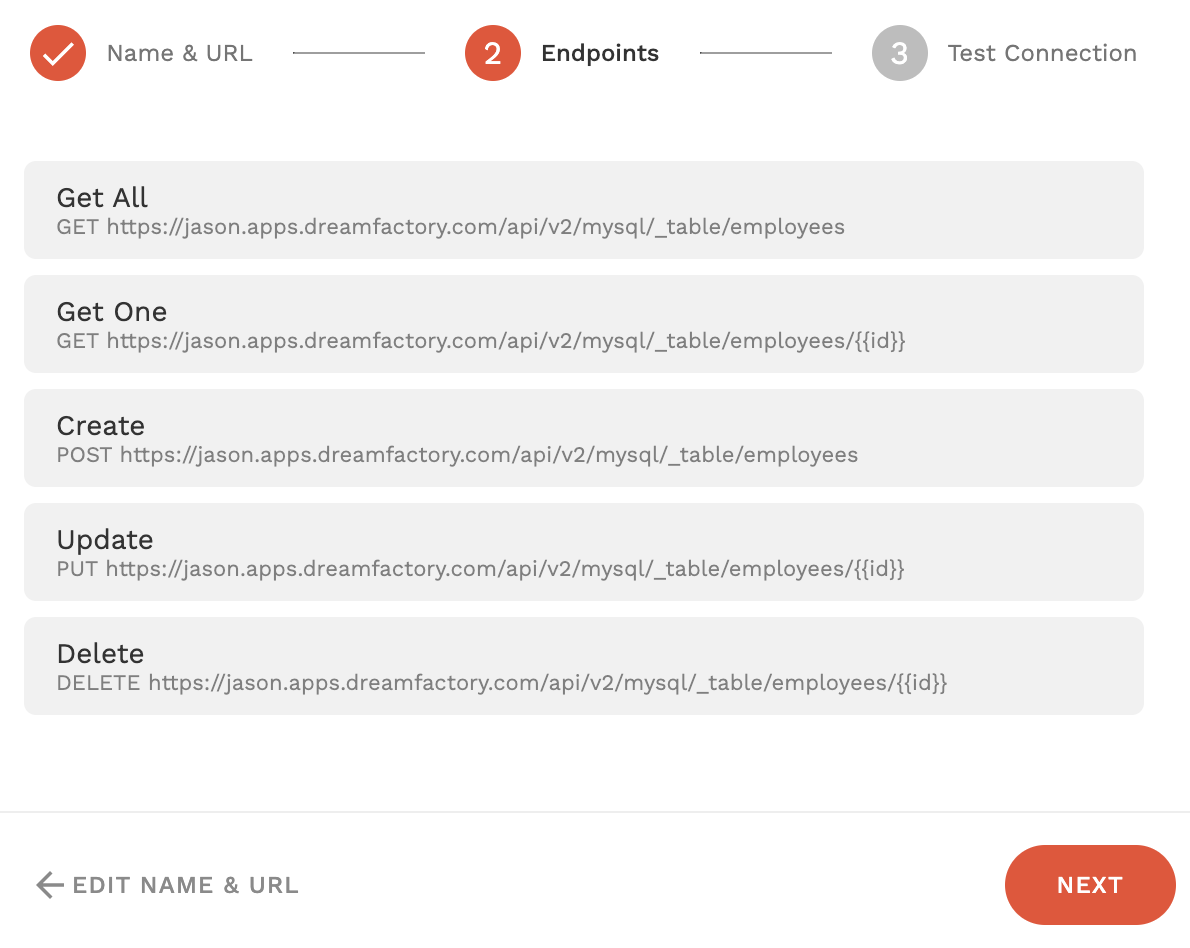Click the back arrow icon
Image resolution: width=1190 pixels, height=948 pixels.
point(49,885)
